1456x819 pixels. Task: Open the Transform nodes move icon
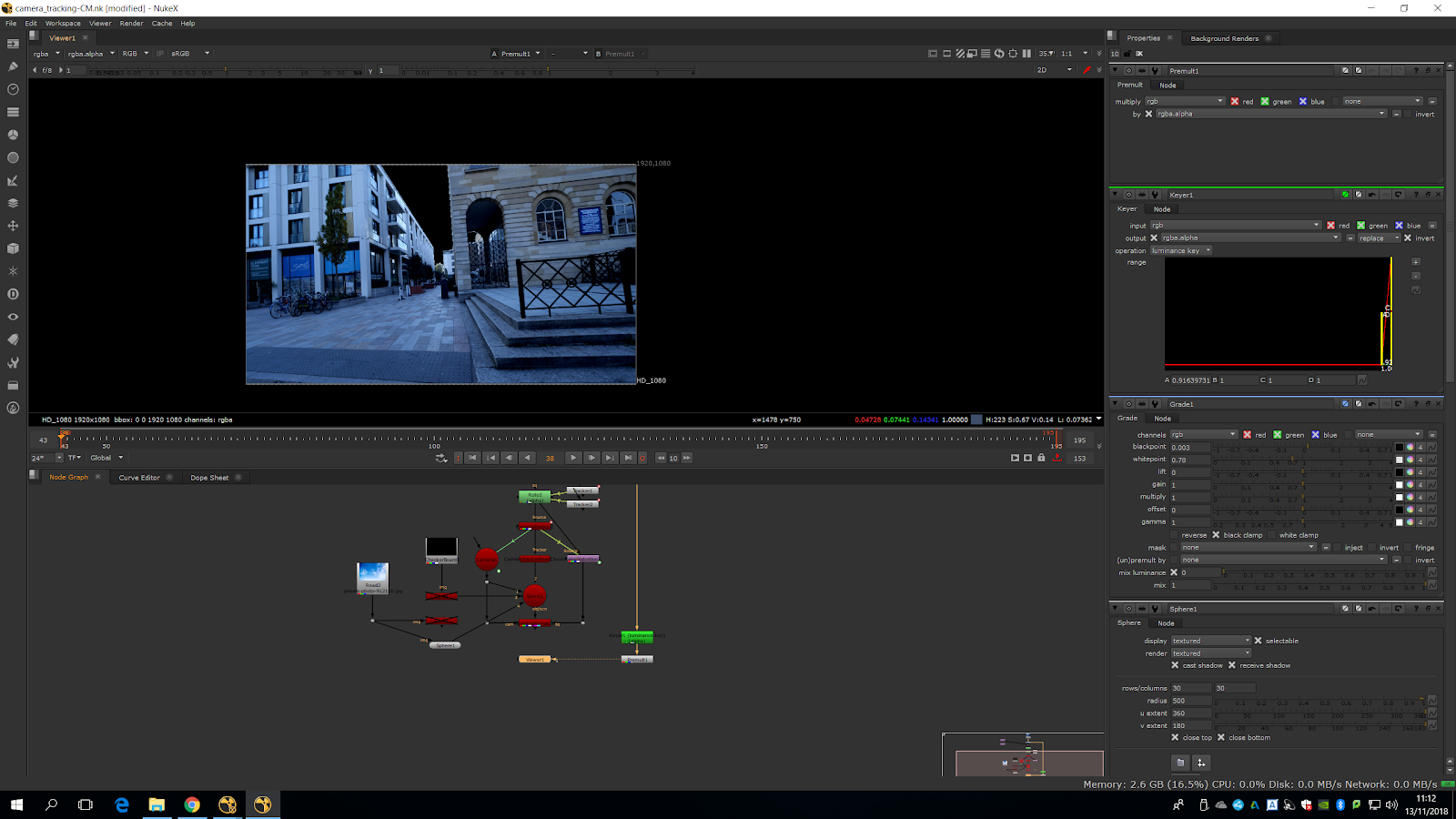(13, 226)
